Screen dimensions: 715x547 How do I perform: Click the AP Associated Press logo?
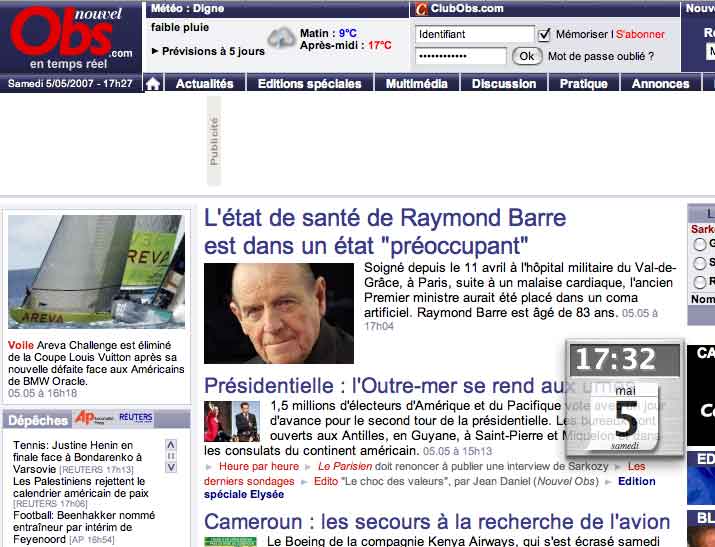pyautogui.click(x=93, y=418)
